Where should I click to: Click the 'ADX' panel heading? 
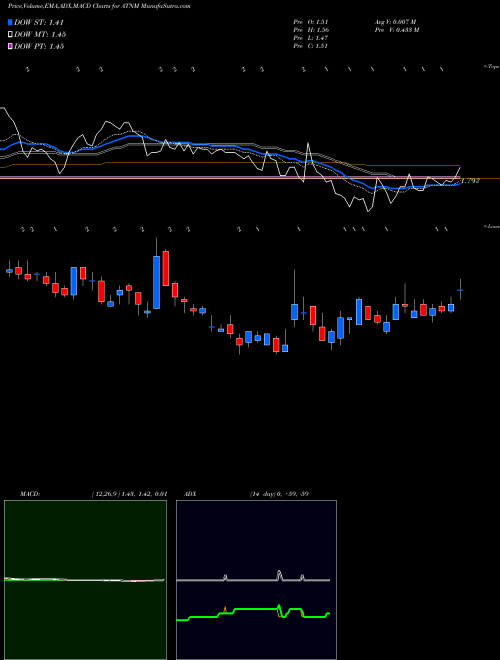coord(191,494)
